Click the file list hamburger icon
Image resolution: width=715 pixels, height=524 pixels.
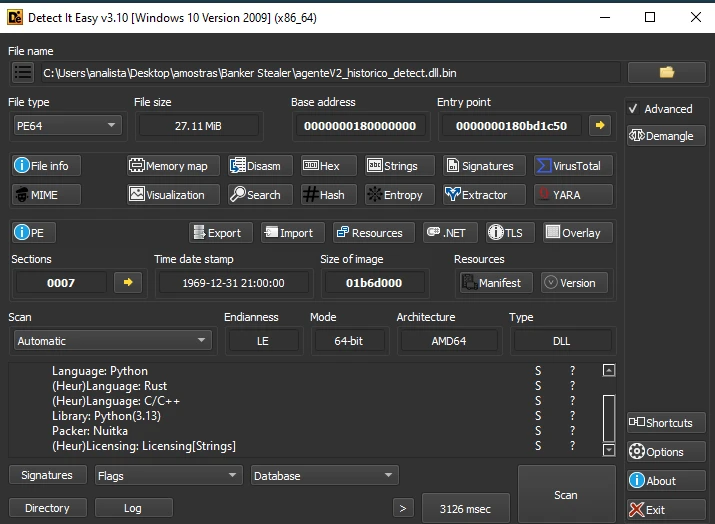[x=23, y=72]
